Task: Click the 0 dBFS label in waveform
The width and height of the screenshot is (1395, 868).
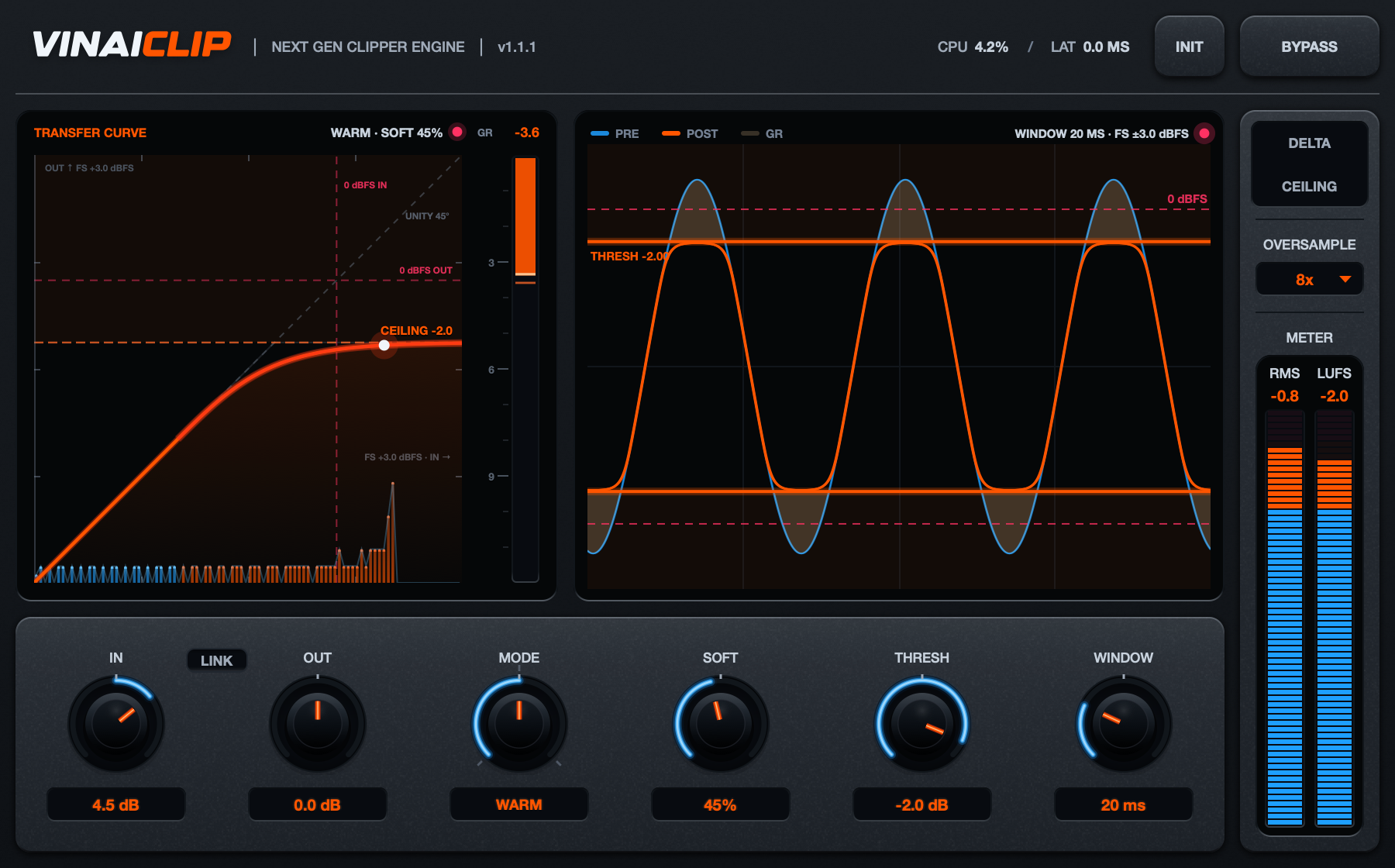Action: 1187,199
